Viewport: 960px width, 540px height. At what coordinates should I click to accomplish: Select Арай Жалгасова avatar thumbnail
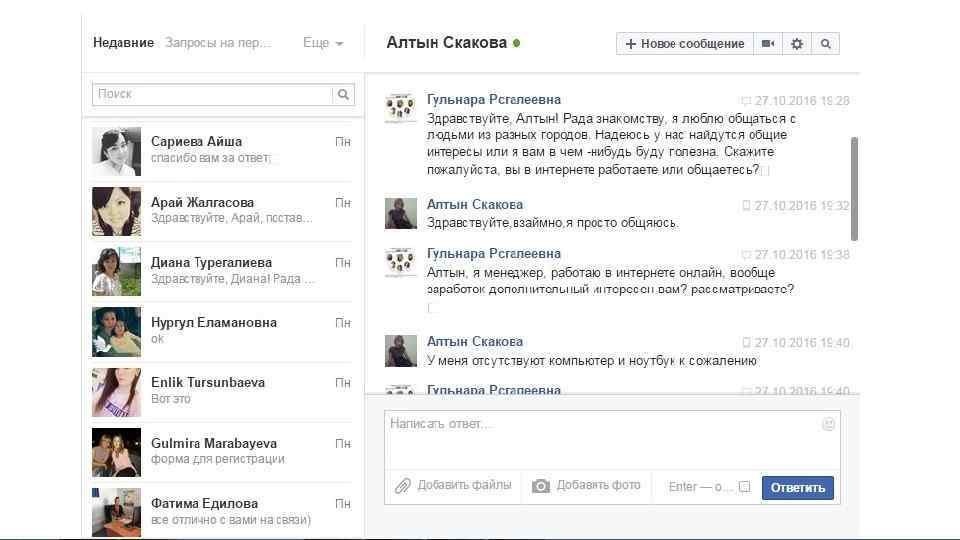(116, 212)
